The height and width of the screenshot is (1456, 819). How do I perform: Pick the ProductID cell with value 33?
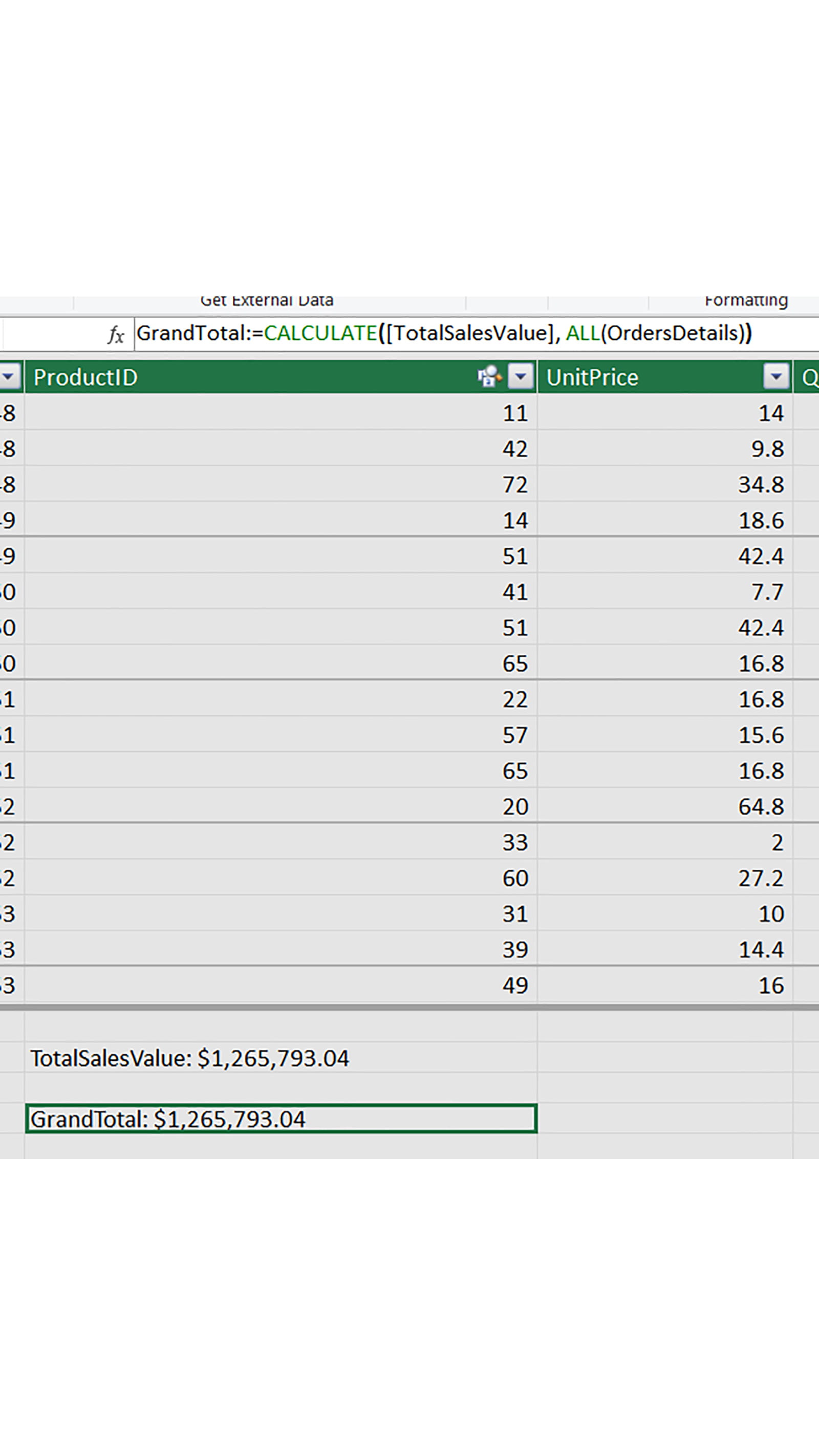[x=281, y=842]
